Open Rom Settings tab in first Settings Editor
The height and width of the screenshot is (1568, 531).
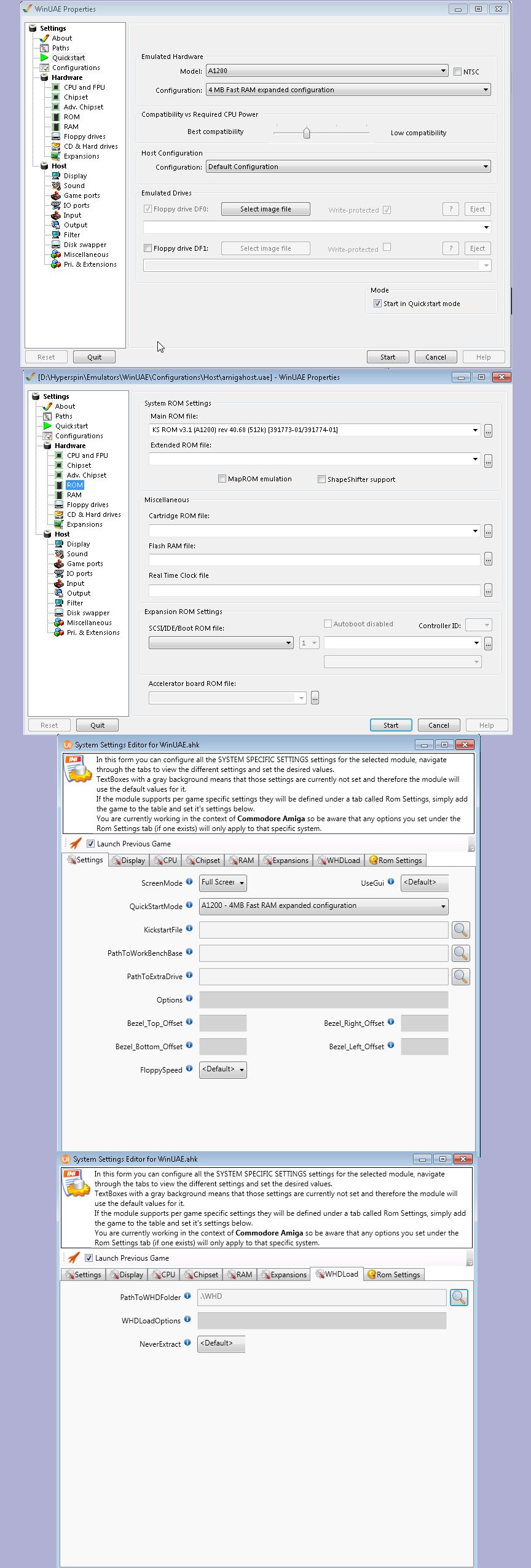[395, 861]
